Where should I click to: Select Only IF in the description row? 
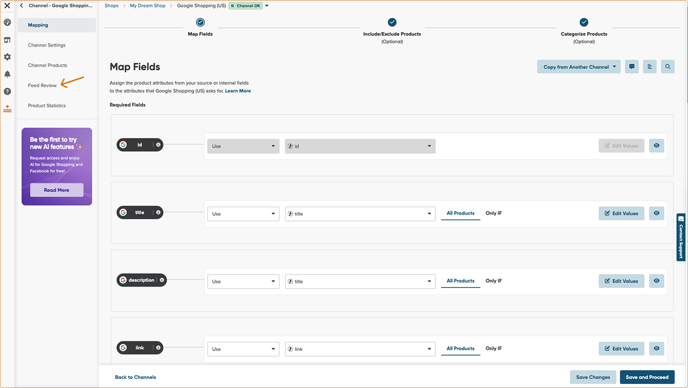[494, 281]
